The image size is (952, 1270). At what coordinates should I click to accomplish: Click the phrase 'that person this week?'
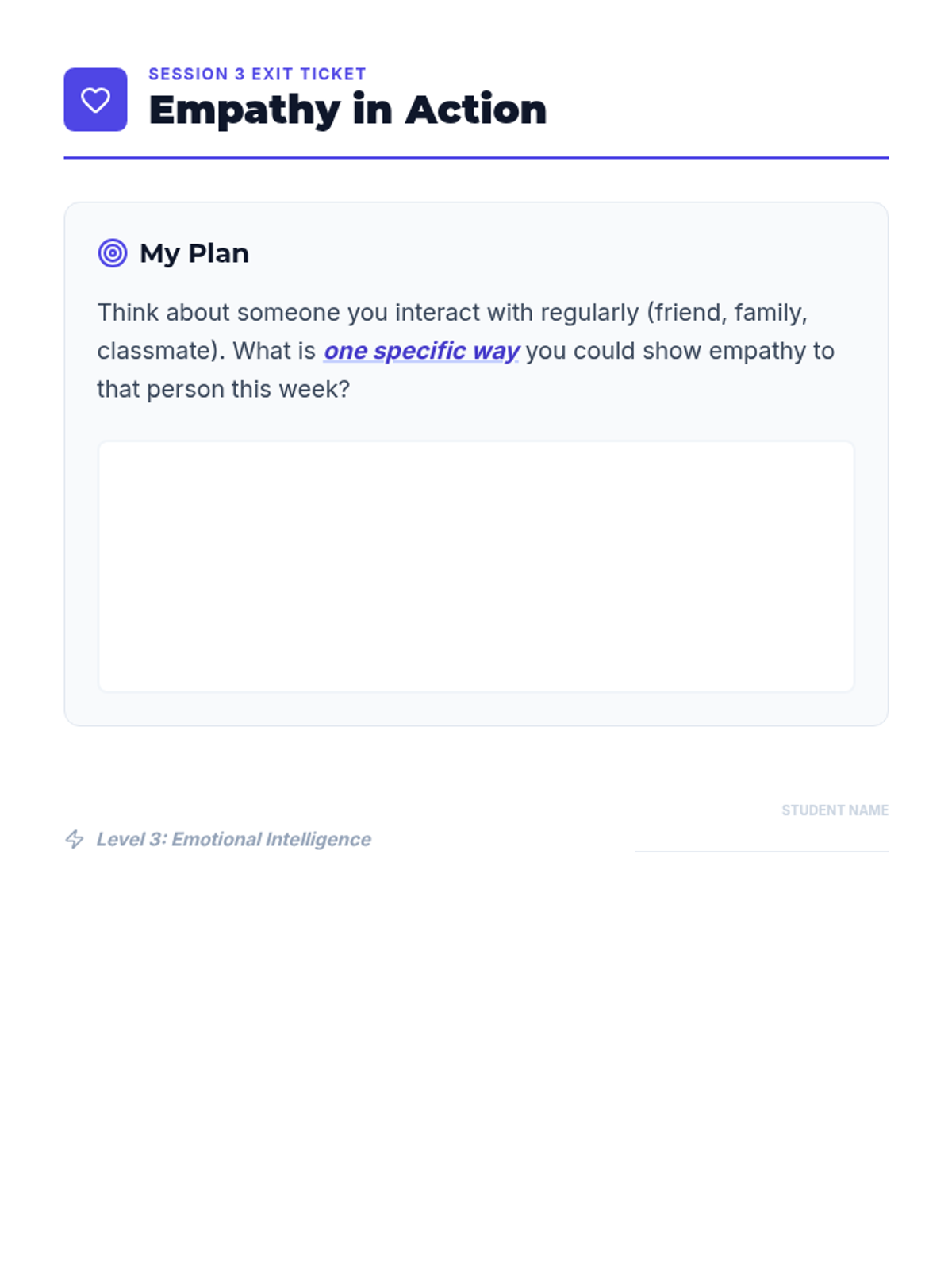point(223,390)
